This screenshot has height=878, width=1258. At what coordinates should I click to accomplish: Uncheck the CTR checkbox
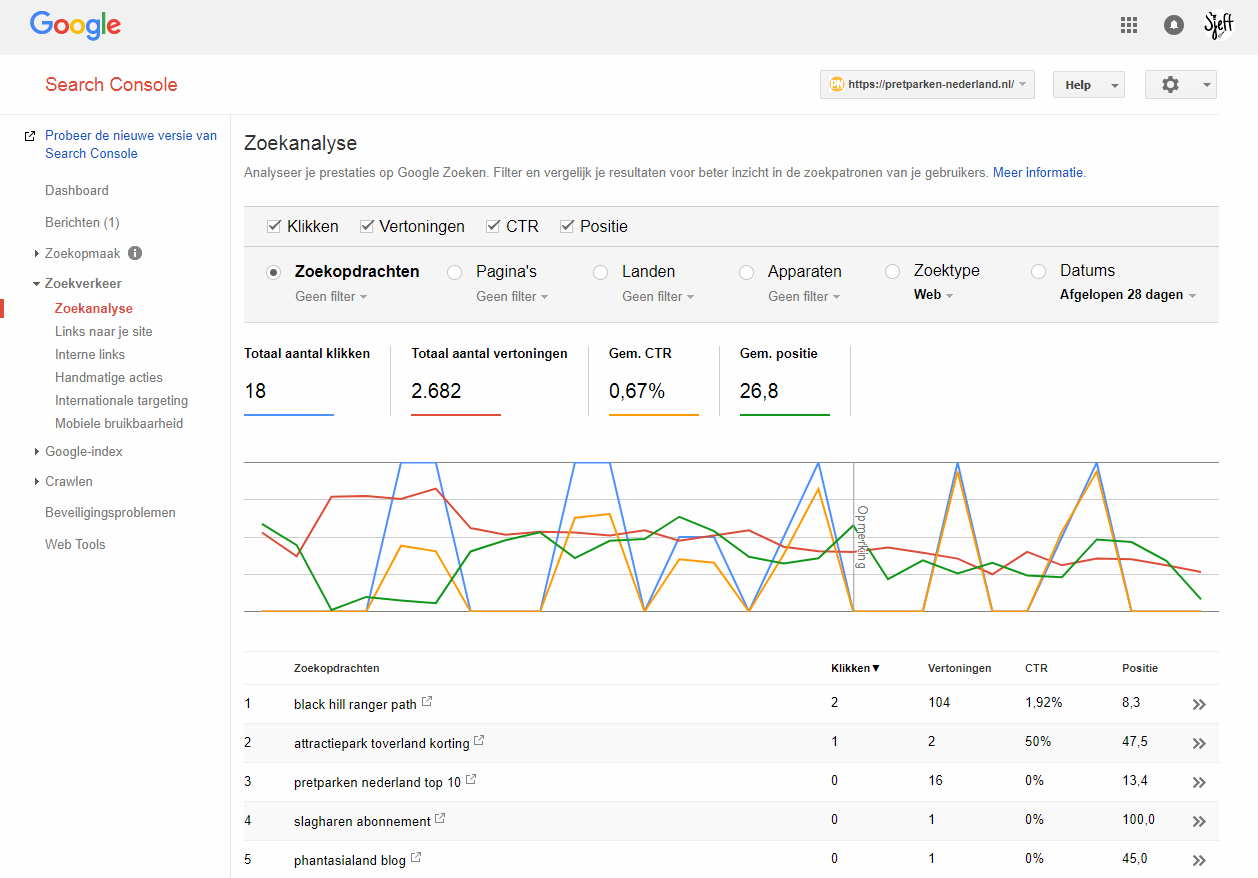click(493, 226)
